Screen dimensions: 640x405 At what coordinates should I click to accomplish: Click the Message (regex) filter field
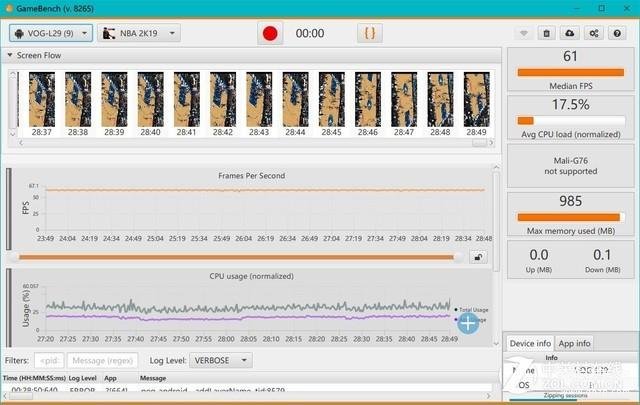(x=102, y=360)
